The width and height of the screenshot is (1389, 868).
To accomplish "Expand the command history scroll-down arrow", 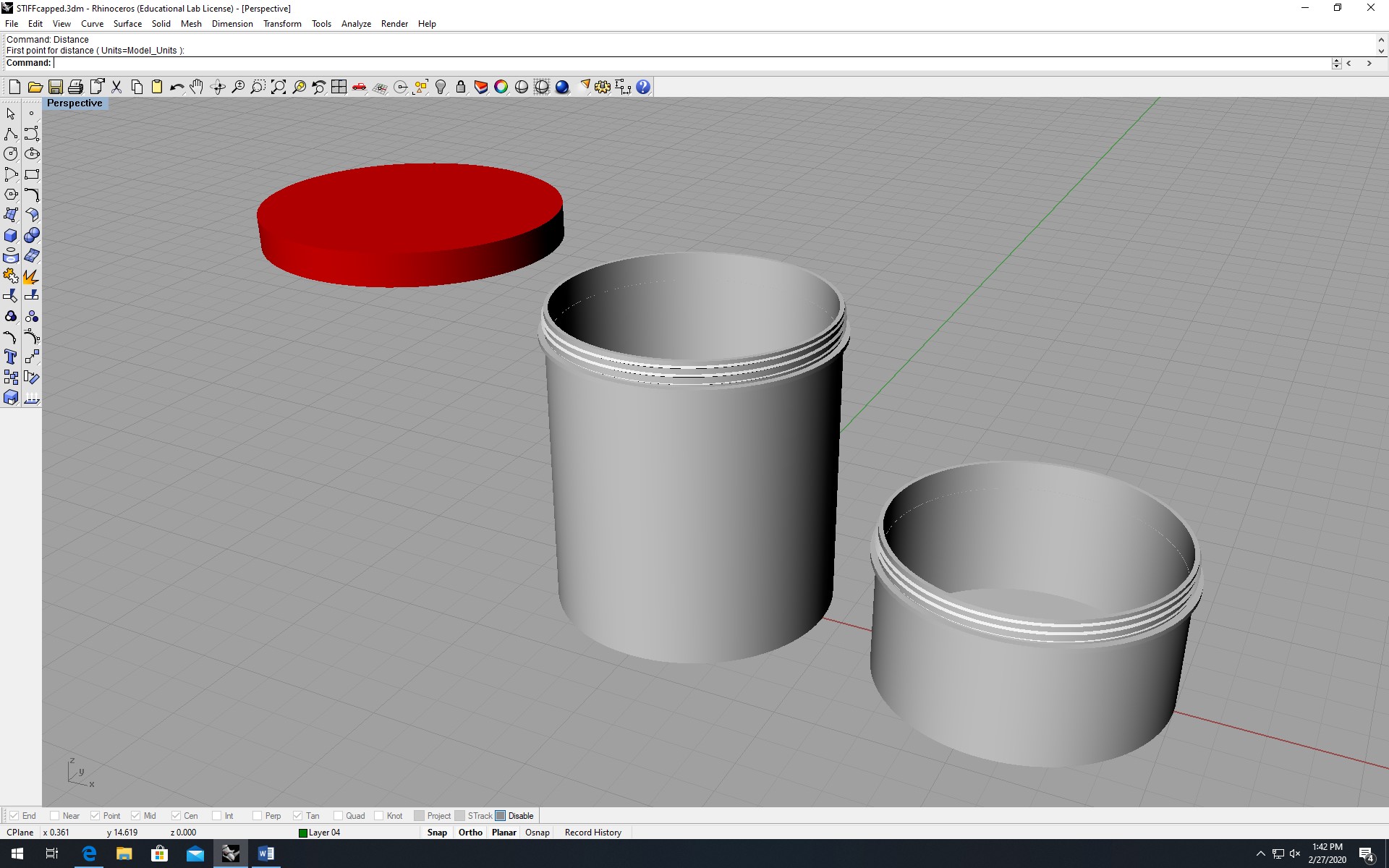I will [1380, 51].
